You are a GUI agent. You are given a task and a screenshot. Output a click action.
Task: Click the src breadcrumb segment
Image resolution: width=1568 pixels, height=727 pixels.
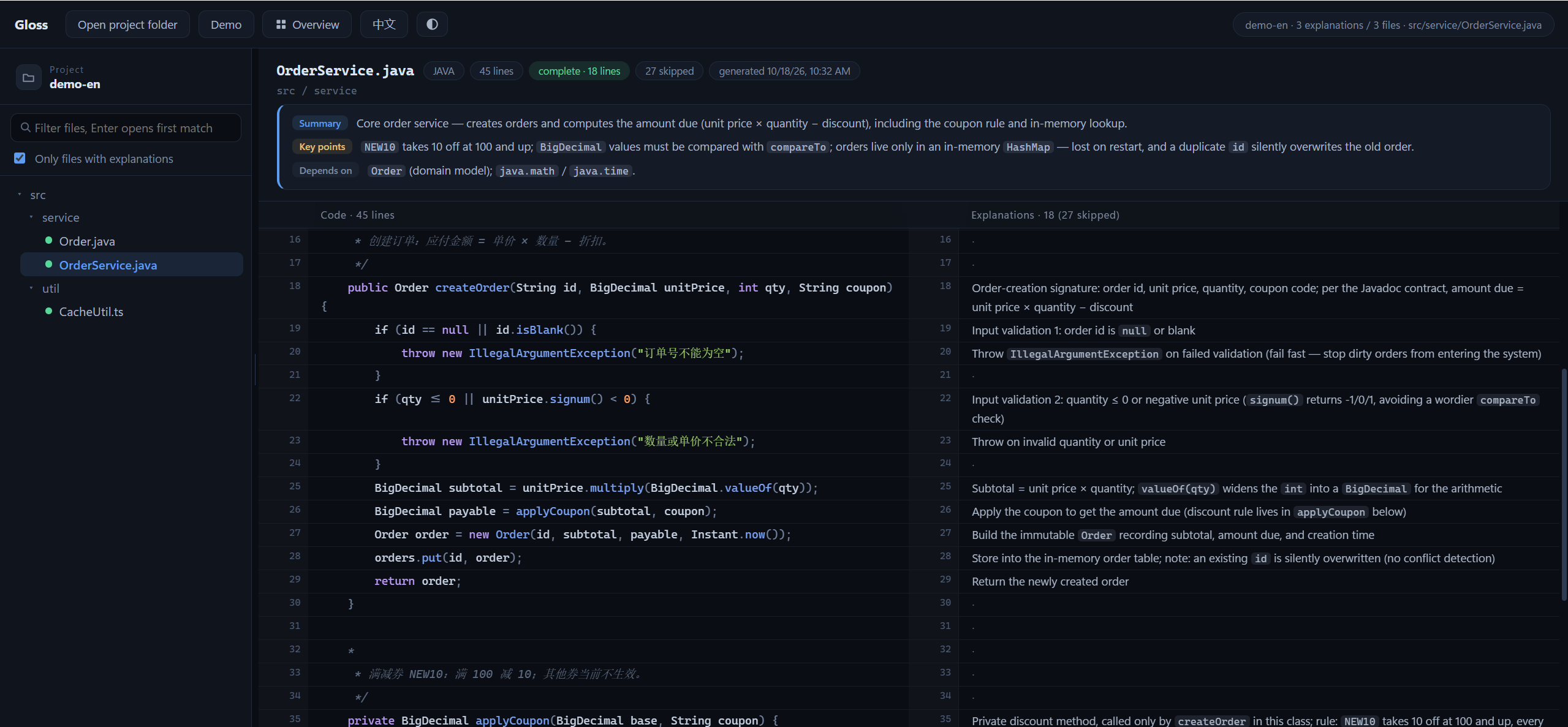tap(286, 91)
